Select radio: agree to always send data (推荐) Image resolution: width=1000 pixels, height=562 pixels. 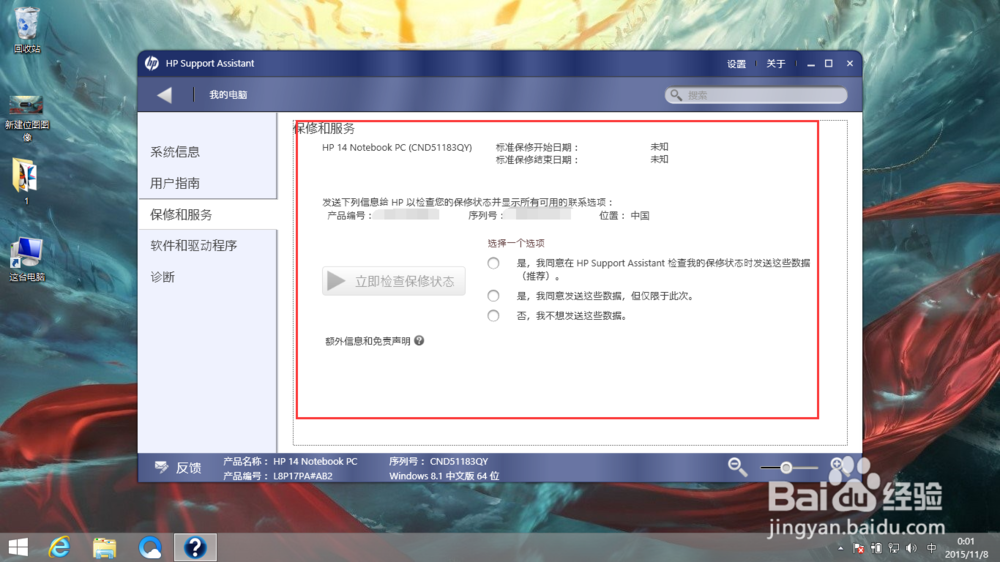(493, 263)
